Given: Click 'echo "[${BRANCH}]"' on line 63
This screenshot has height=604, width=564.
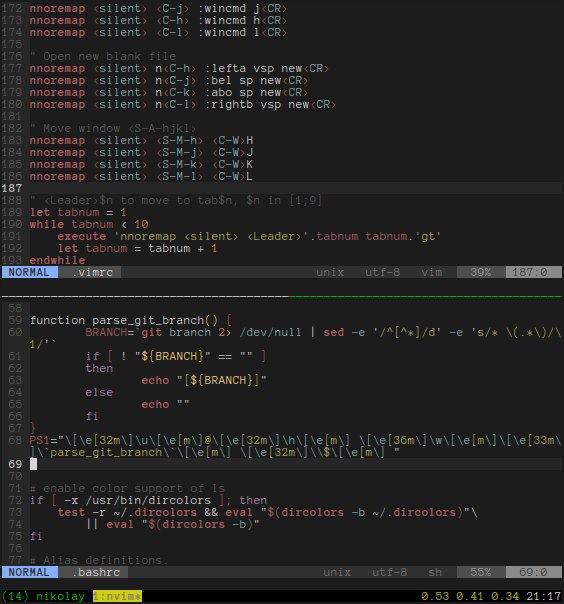Looking at the screenshot, I should [x=204, y=380].
